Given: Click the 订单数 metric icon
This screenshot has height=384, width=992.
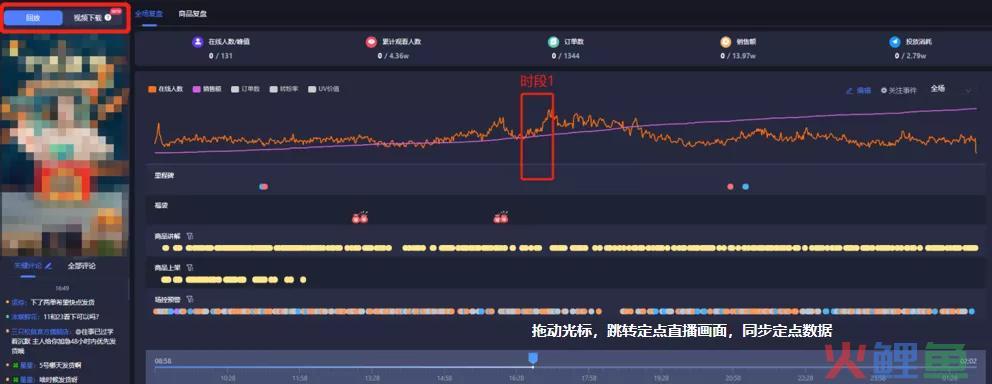Looking at the screenshot, I should [553, 42].
